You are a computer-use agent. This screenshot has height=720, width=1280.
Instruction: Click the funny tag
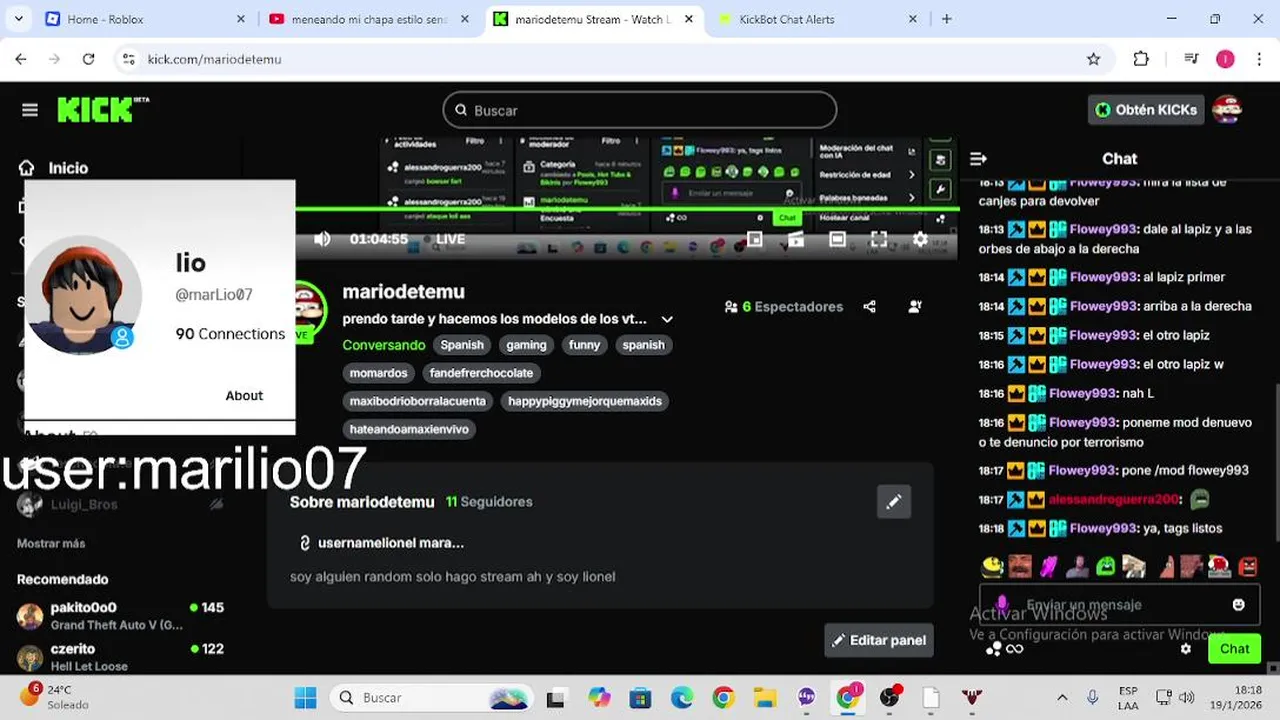point(585,345)
